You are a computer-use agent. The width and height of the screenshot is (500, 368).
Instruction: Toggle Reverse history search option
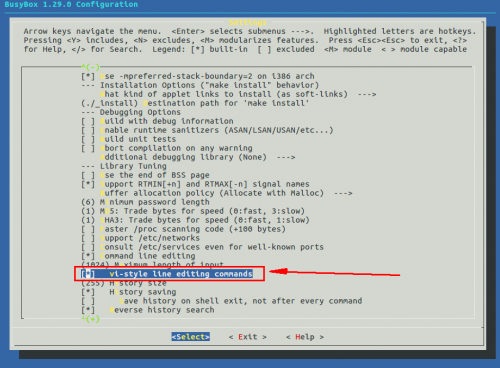[148, 310]
